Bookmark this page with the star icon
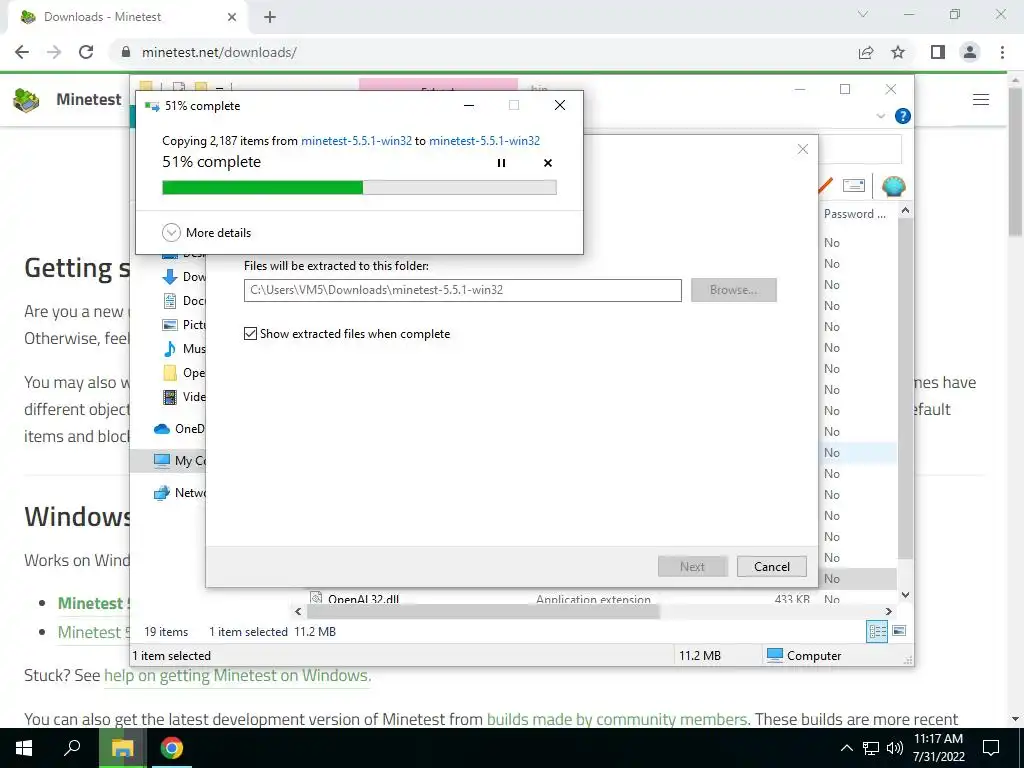The image size is (1024, 768). click(898, 52)
